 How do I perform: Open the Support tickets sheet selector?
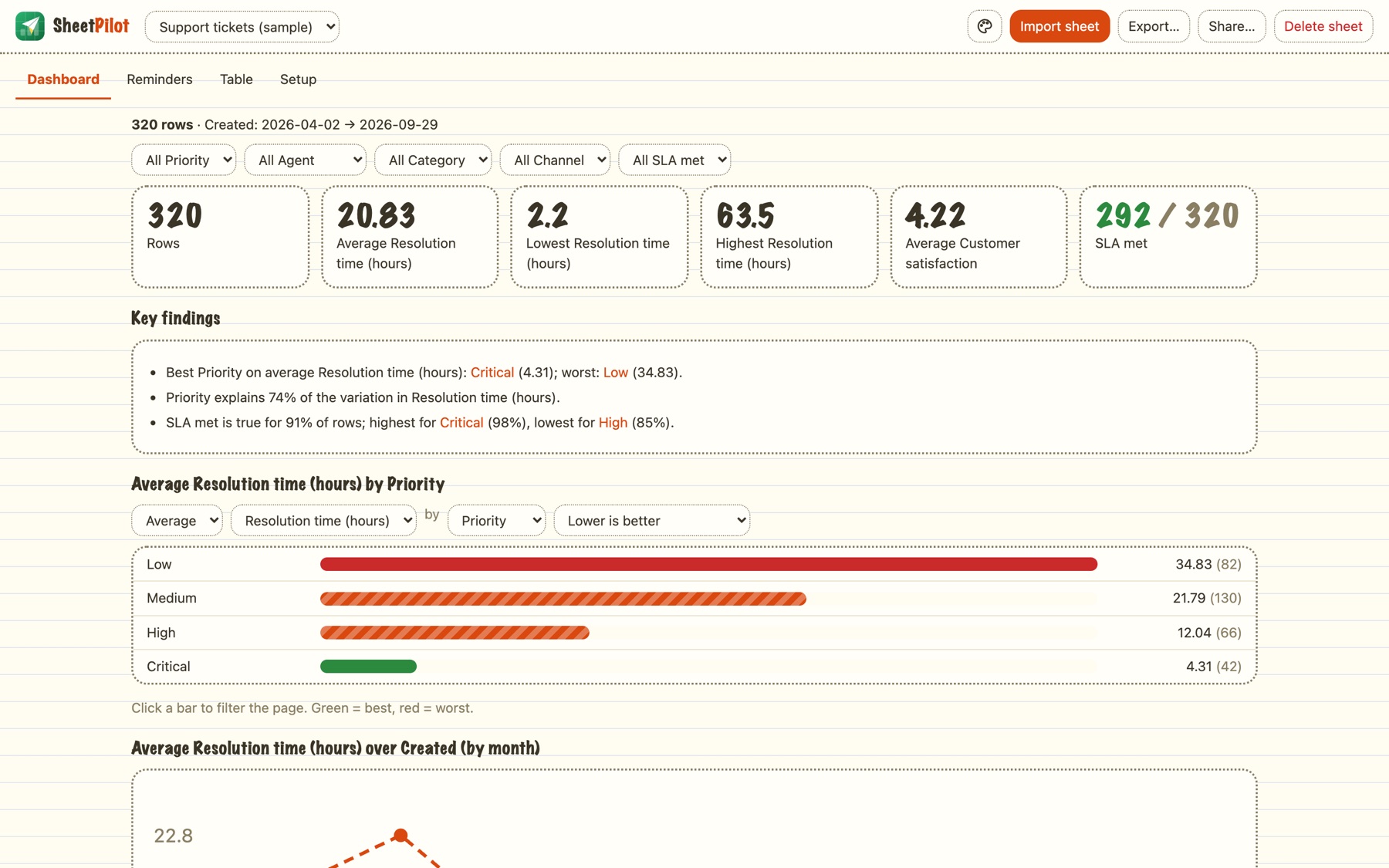242,27
